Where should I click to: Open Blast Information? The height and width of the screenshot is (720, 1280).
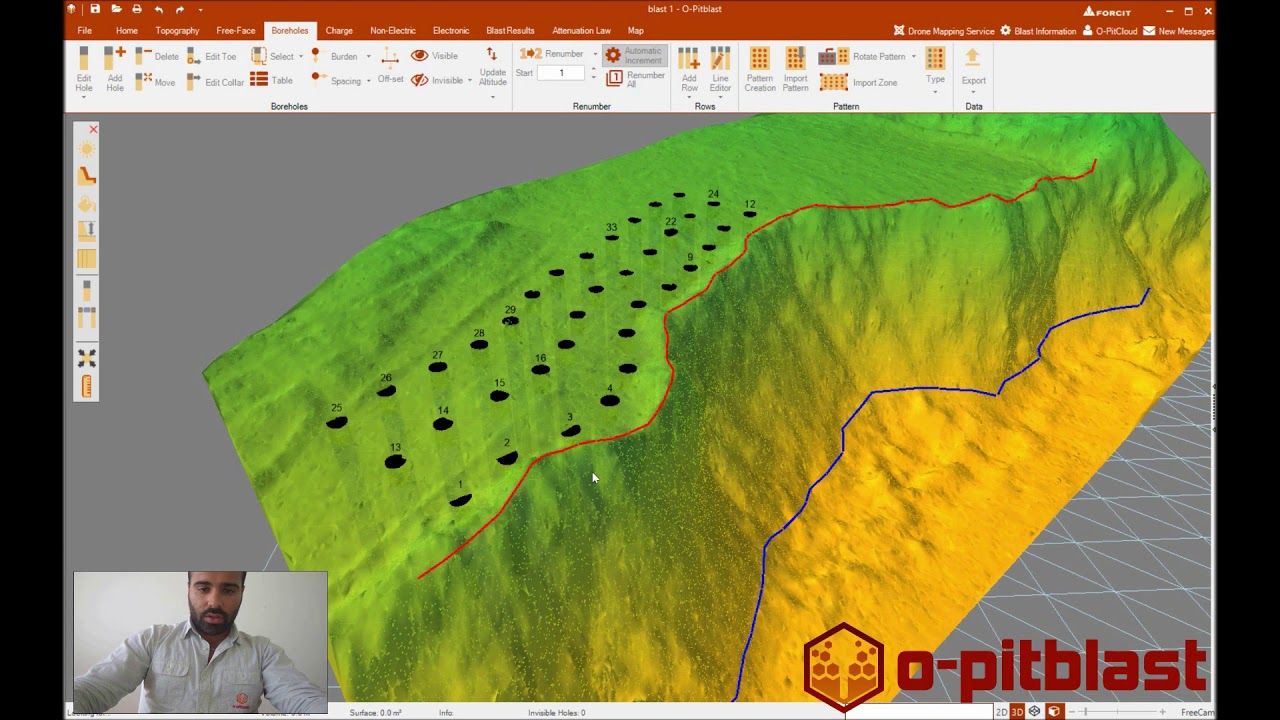1038,31
